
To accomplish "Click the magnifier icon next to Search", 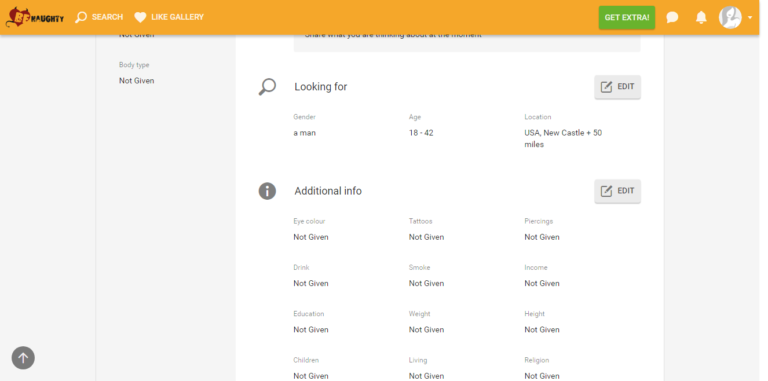I will coord(81,18).
